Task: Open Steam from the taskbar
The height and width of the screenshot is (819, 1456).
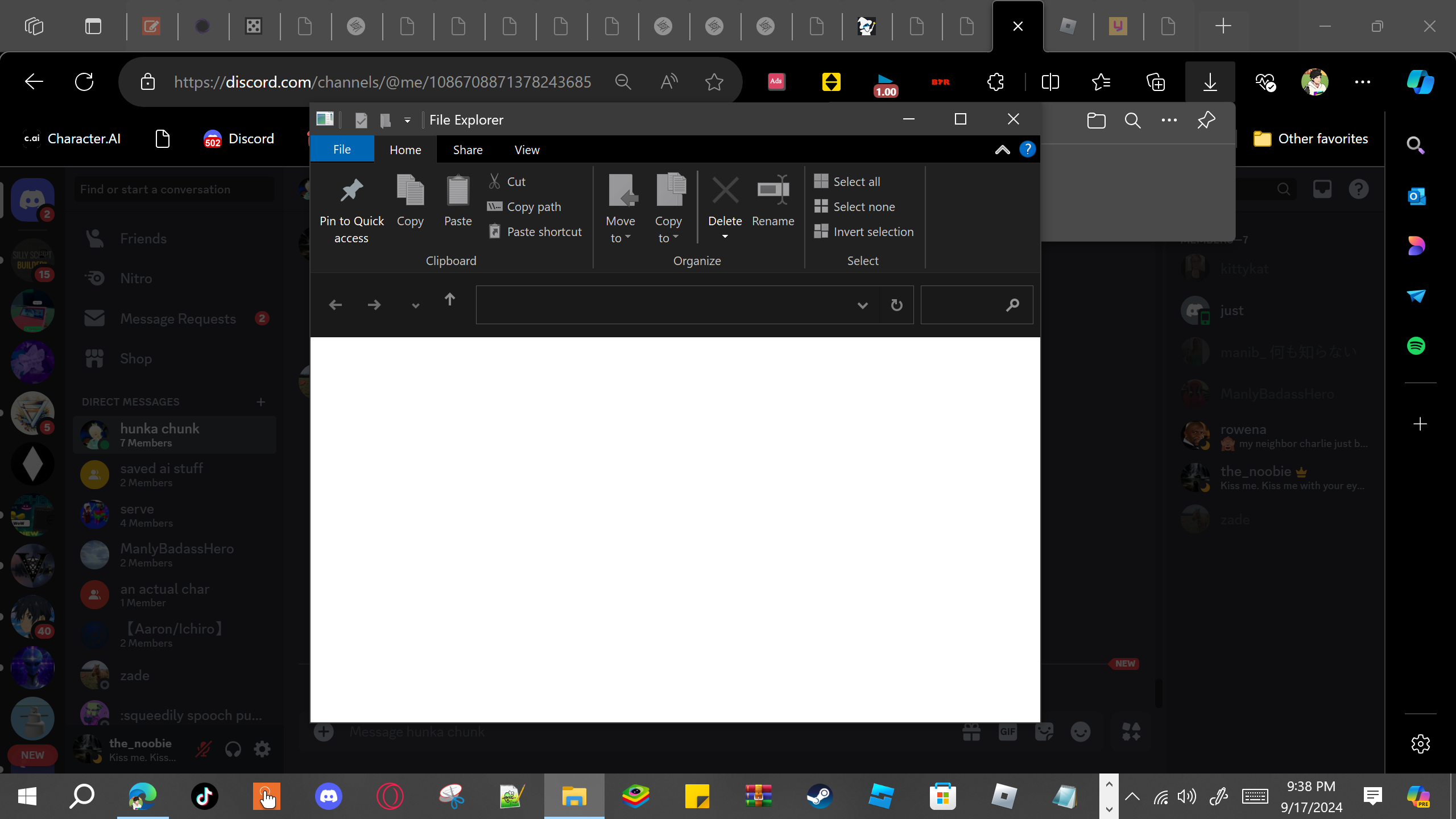Action: tap(820, 796)
